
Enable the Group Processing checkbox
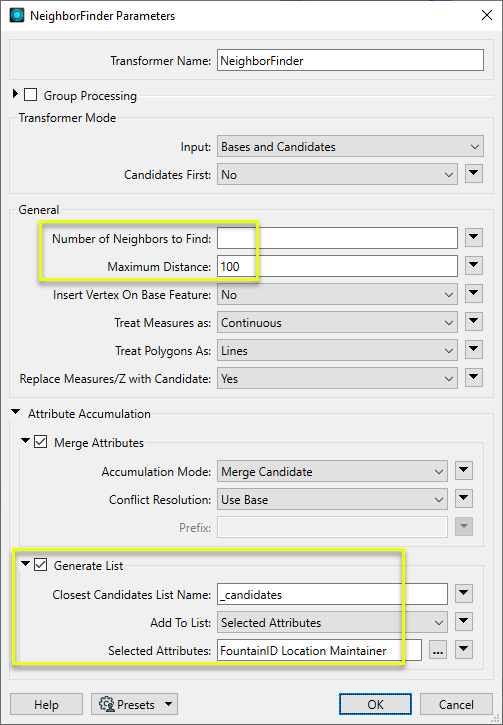click(x=31, y=95)
